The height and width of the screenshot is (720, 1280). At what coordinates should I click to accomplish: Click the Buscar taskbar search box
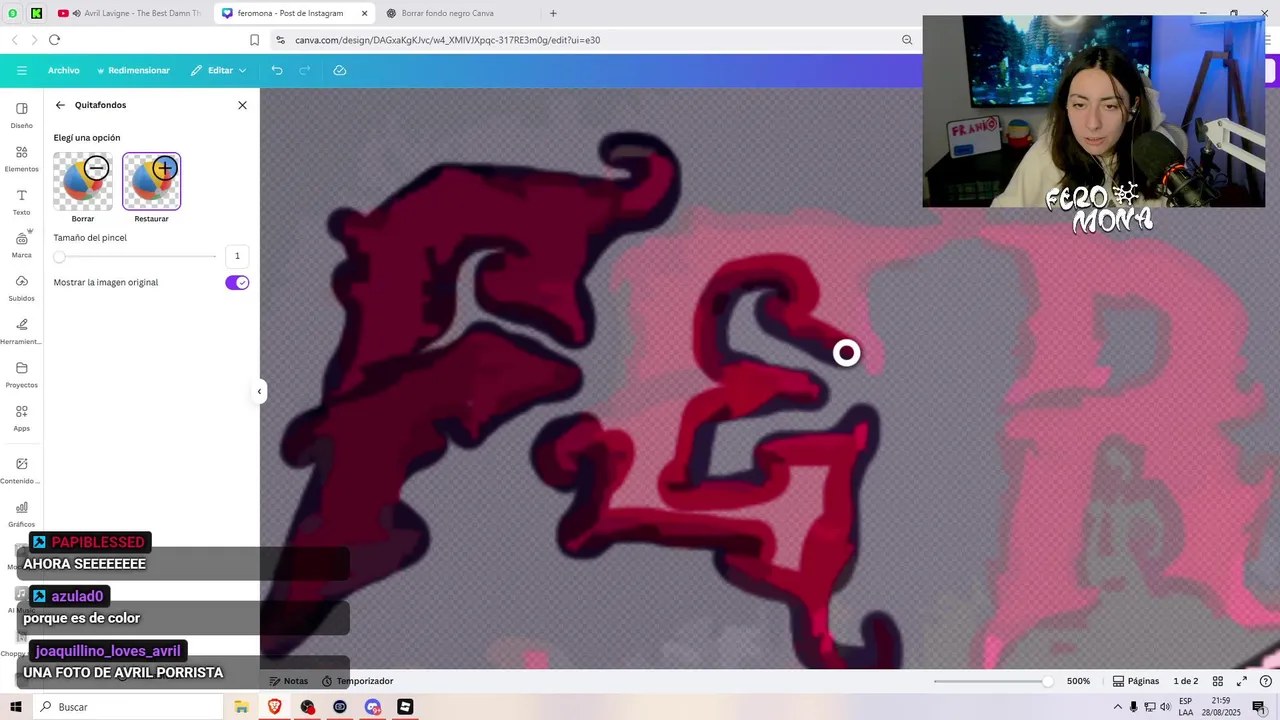(130, 707)
